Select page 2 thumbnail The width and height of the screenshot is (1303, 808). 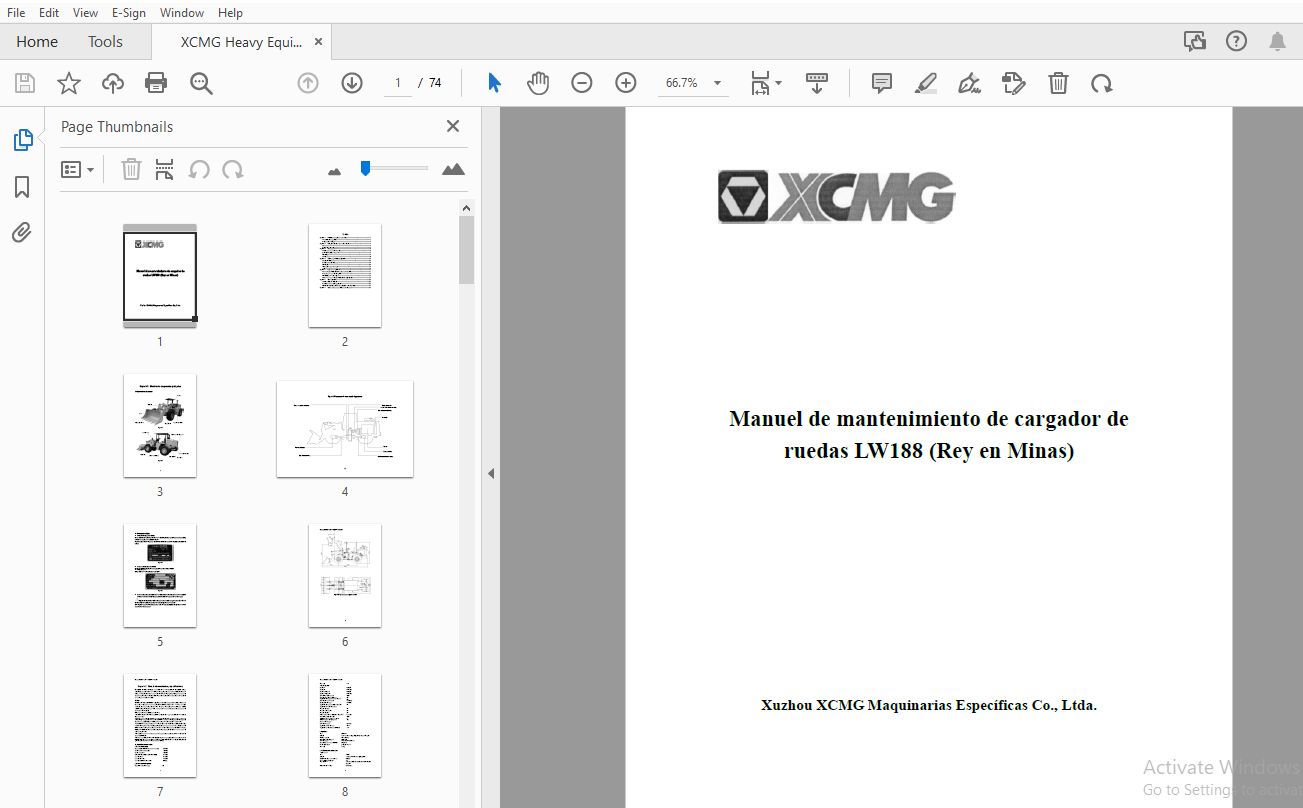click(x=345, y=276)
